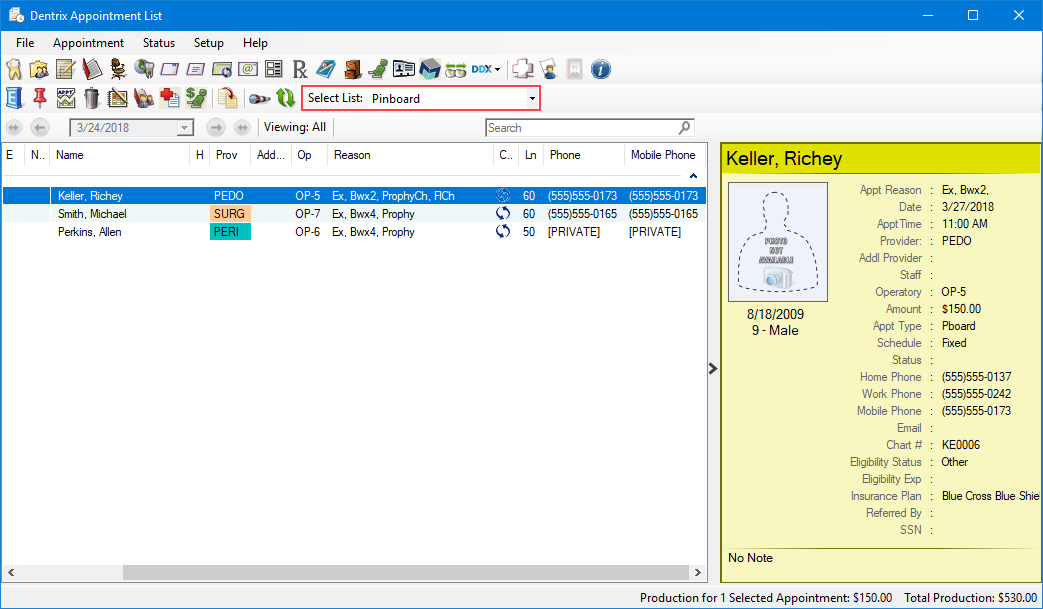Image resolution: width=1043 pixels, height=609 pixels.
Task: Sort by the Name column header
Action: (x=120, y=155)
